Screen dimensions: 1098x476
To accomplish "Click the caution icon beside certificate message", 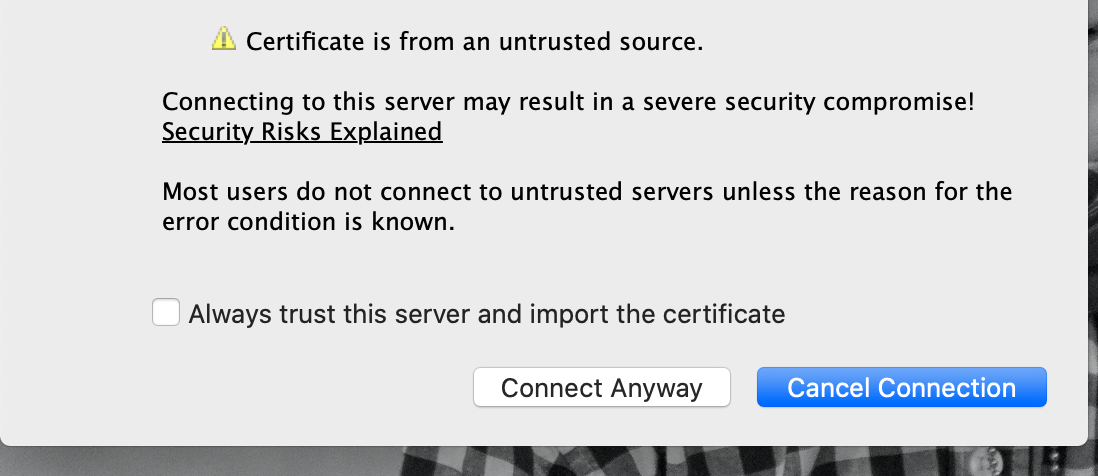I will click(x=223, y=38).
